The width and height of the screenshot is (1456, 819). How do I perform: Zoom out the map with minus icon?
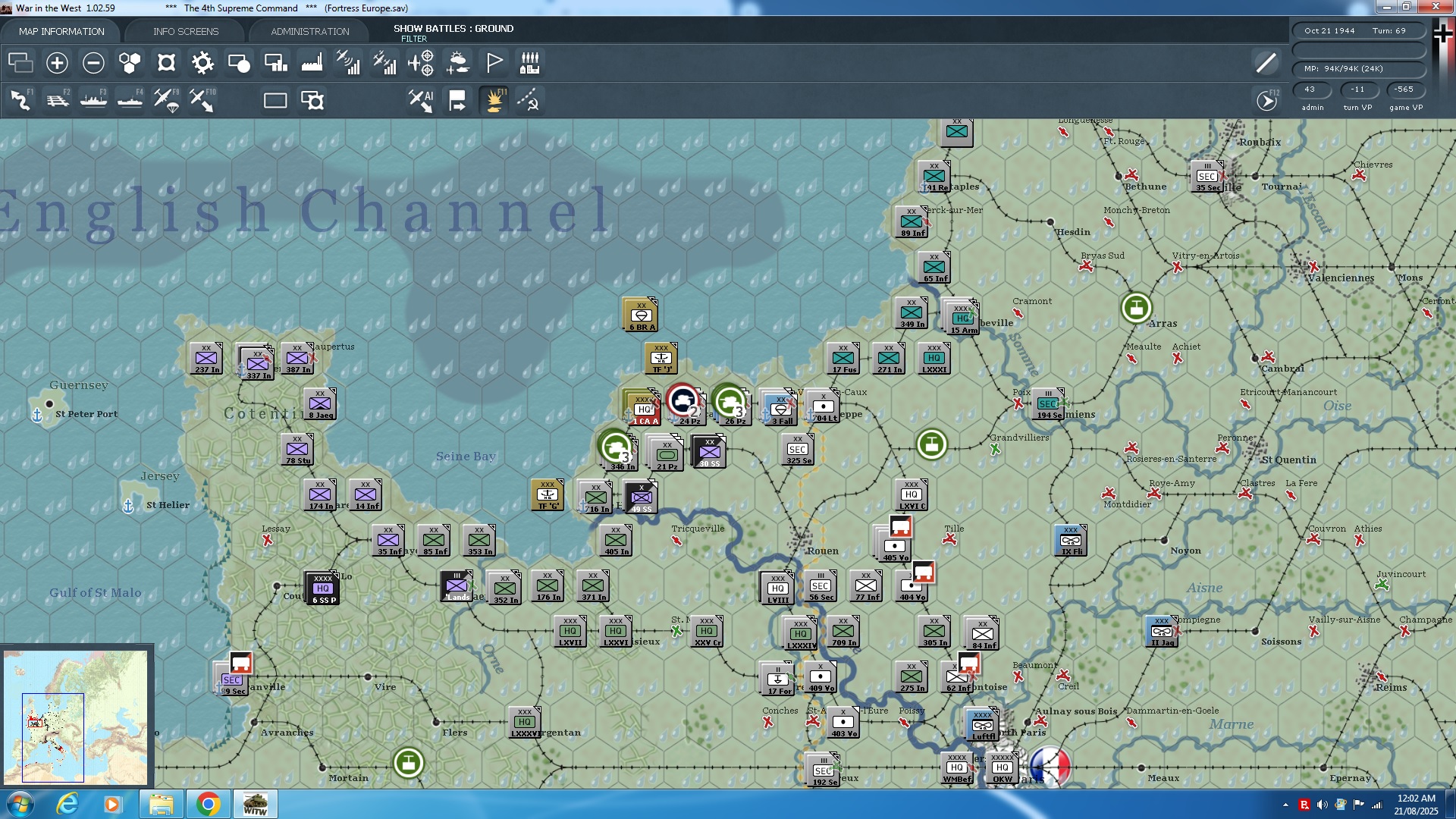[x=93, y=63]
